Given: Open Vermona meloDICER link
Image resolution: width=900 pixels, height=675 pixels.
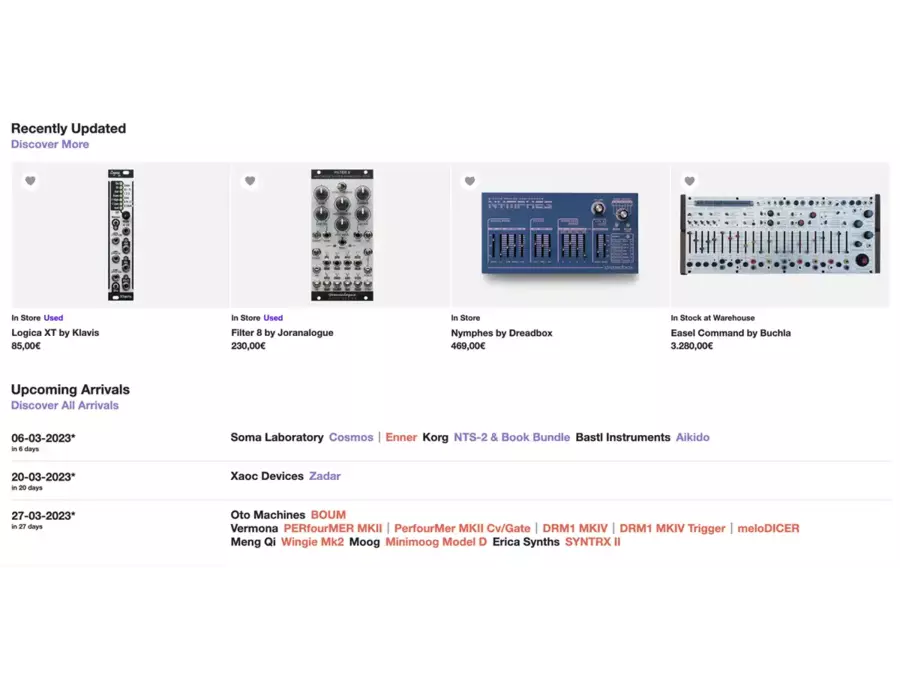Looking at the screenshot, I should click(769, 528).
